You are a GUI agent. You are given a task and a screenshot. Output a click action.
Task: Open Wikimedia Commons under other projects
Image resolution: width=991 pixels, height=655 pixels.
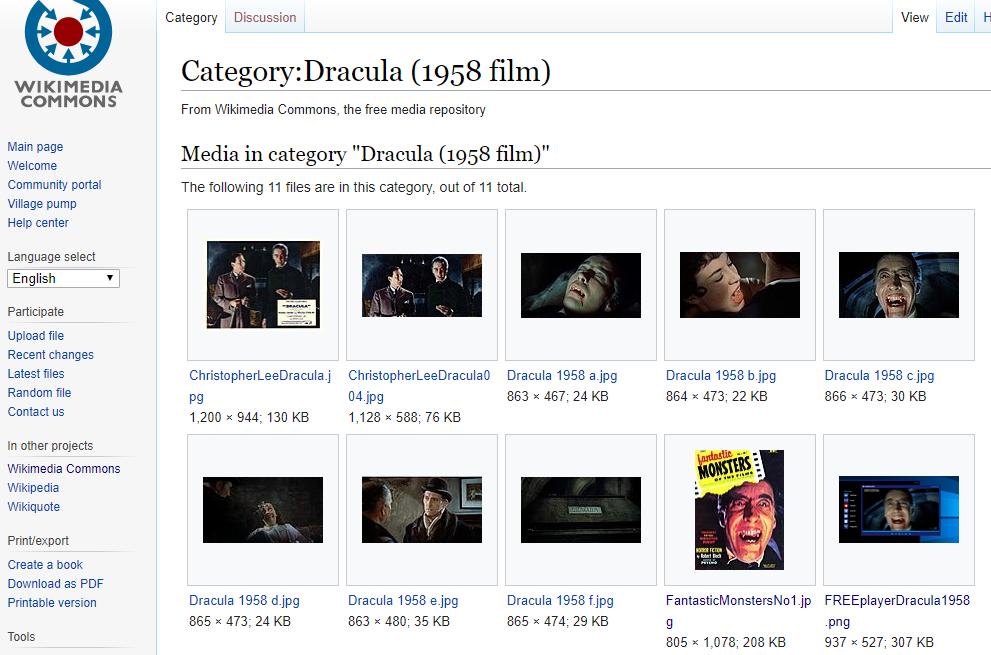(64, 468)
